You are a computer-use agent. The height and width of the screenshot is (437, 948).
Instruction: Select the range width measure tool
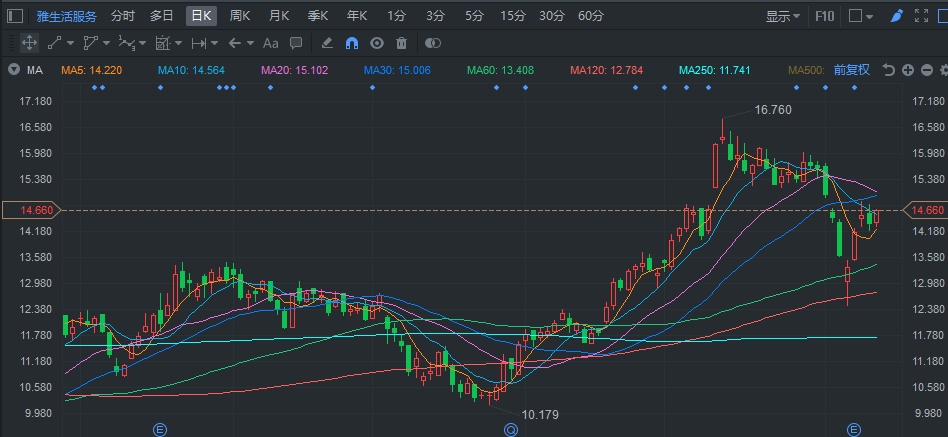(x=198, y=43)
